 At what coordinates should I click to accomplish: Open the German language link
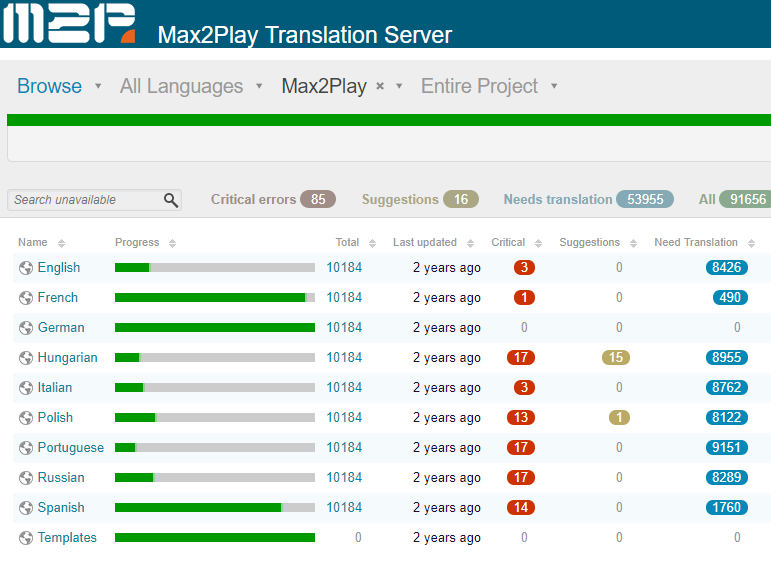coord(61,327)
